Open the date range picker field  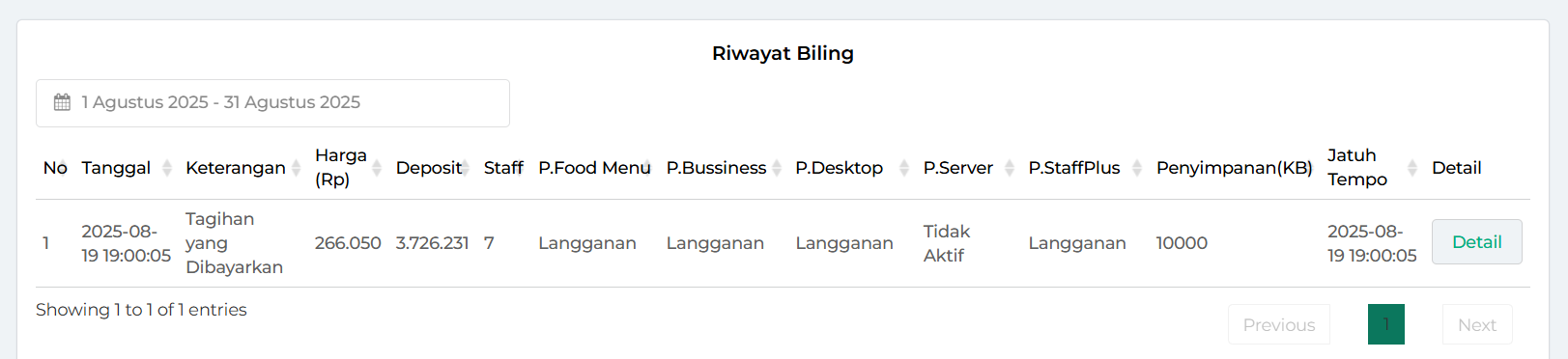[272, 103]
